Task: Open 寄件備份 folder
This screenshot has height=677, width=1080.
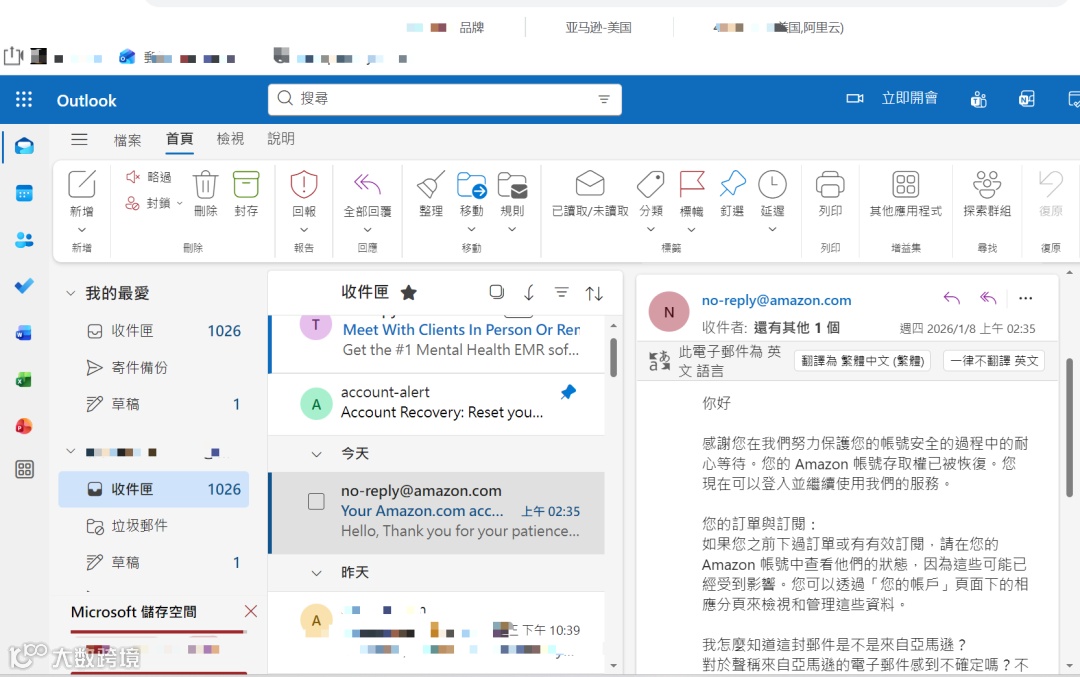Action: (154, 368)
